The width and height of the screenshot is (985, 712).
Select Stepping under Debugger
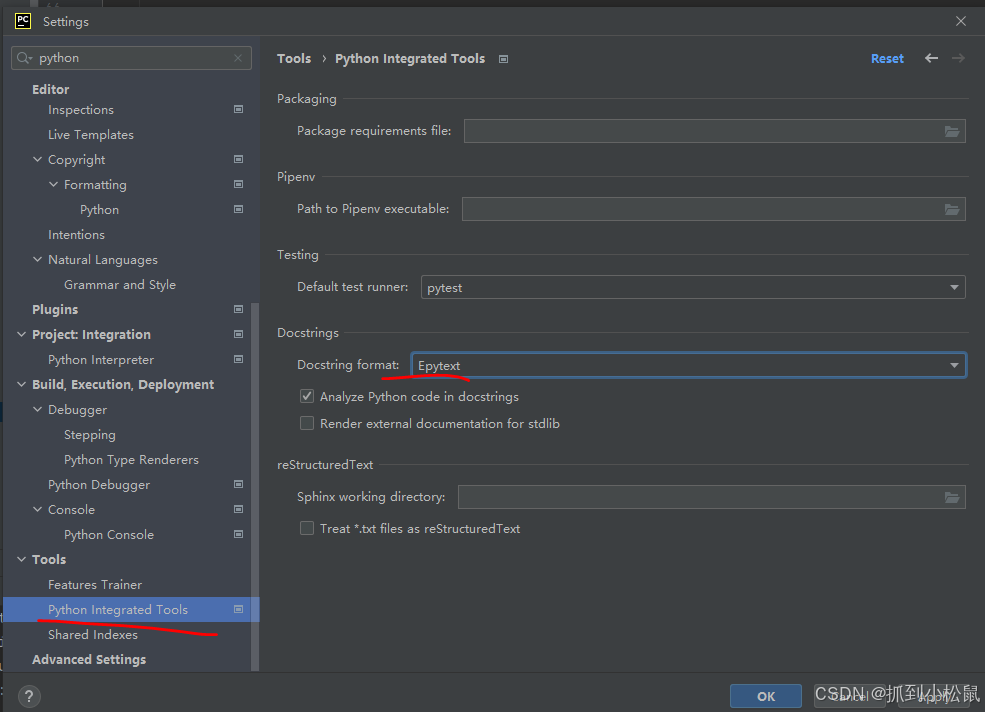pos(90,435)
